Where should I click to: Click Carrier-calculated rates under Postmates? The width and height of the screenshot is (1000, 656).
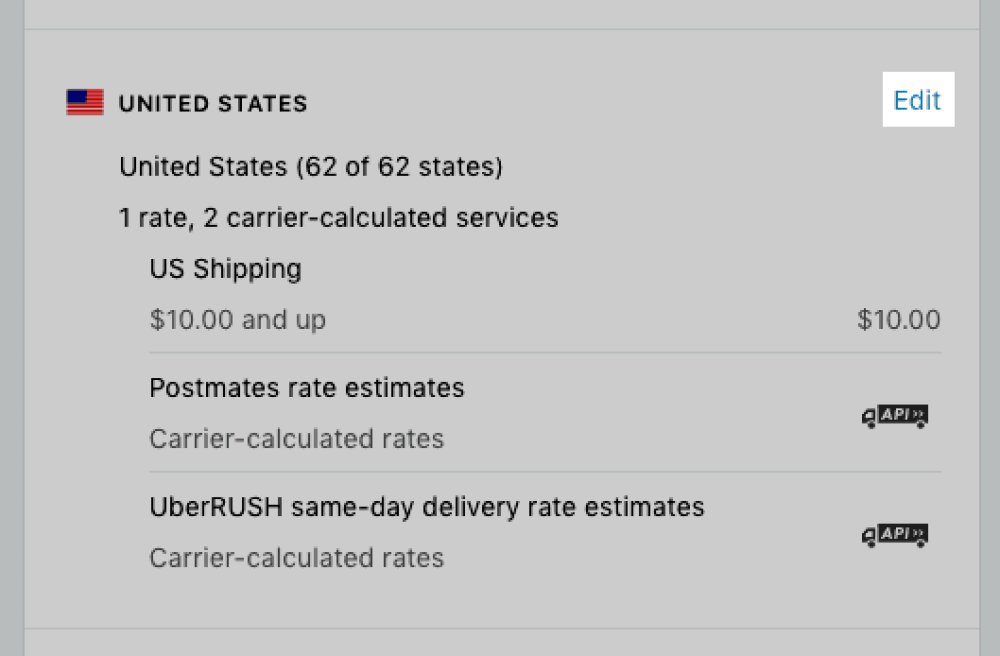tap(297, 439)
